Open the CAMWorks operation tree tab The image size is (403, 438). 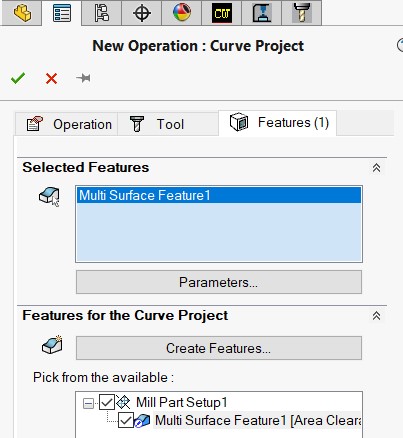pos(262,13)
